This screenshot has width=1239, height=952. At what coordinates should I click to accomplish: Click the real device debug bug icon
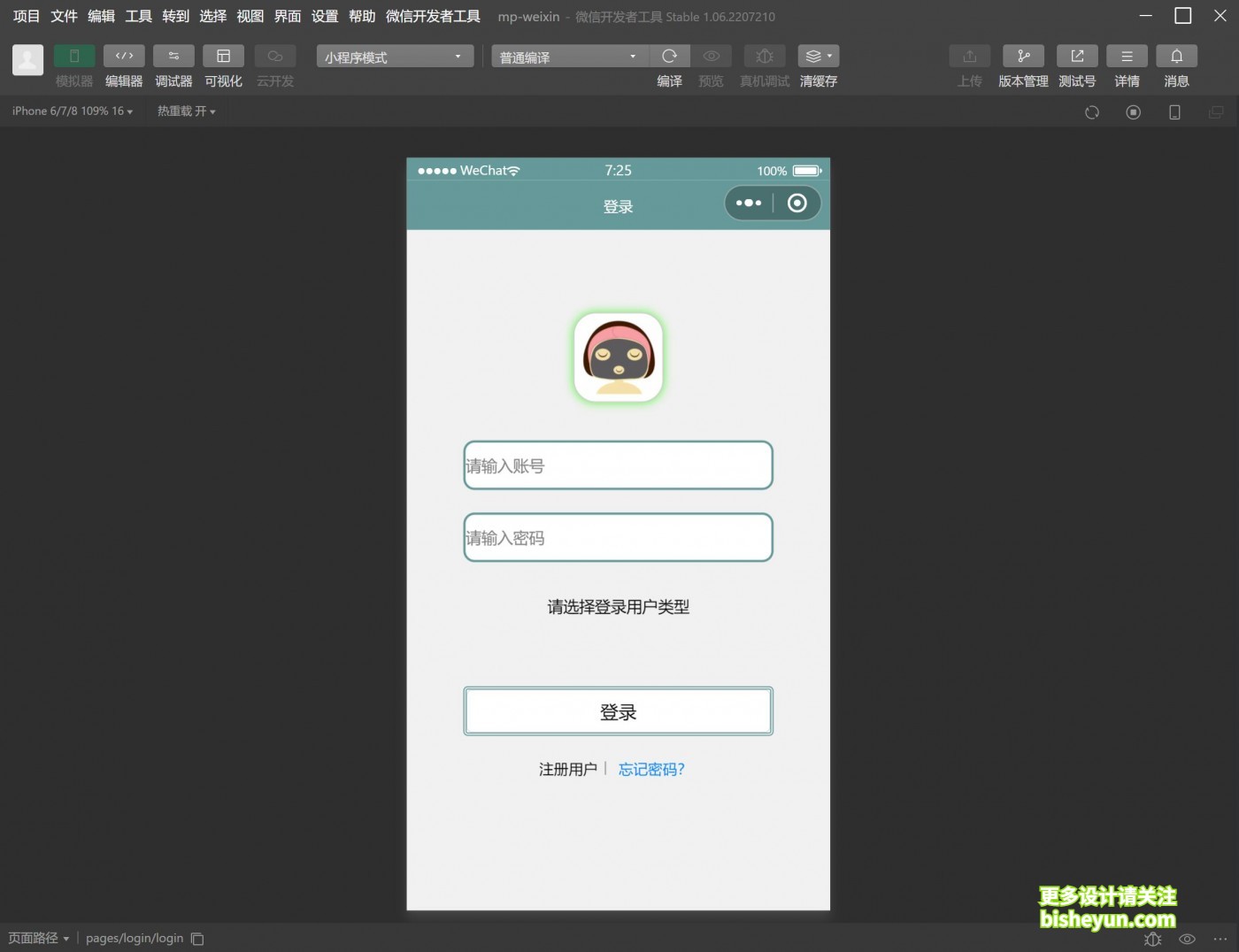pos(765,57)
